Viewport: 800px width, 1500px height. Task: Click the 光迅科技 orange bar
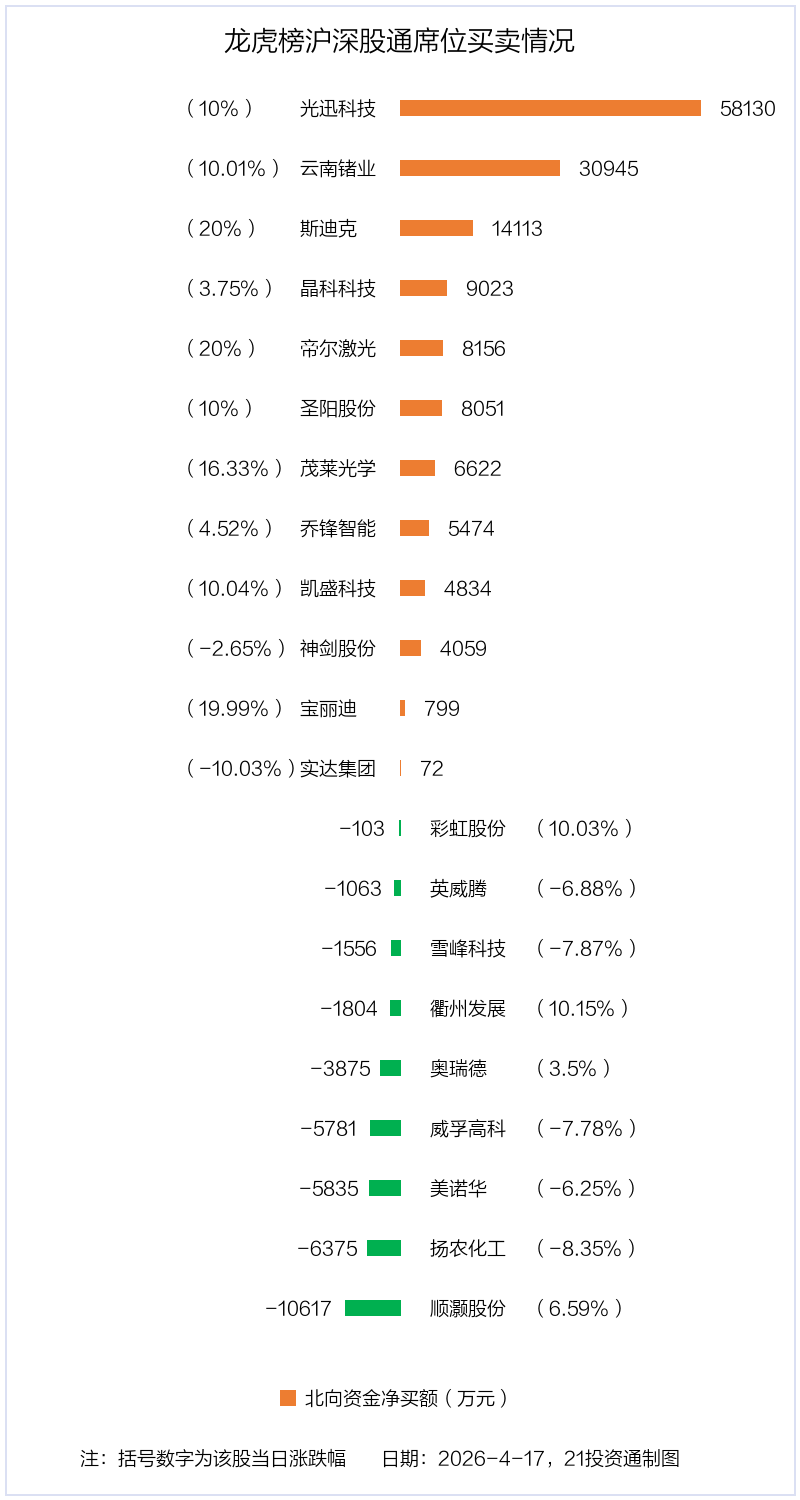pyautogui.click(x=550, y=108)
